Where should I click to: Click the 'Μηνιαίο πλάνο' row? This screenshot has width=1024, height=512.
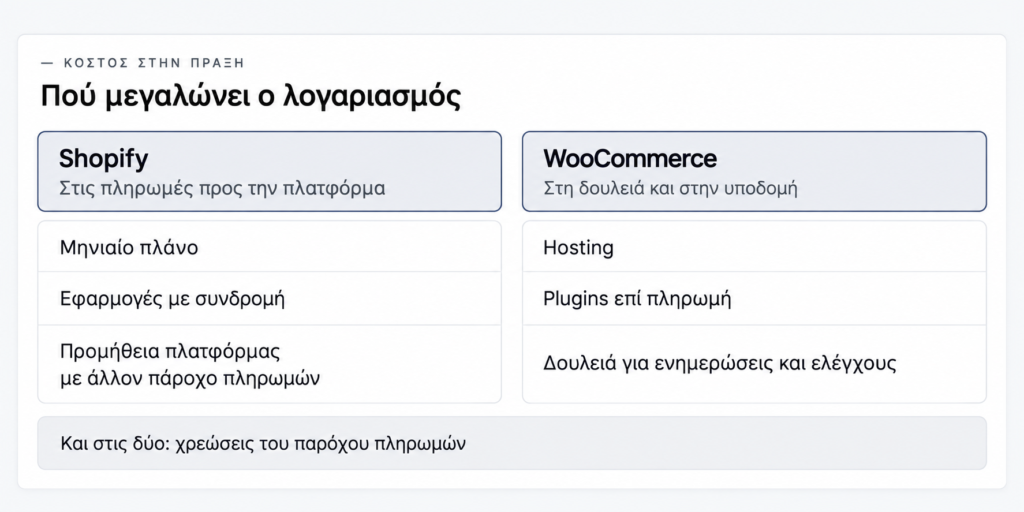coord(270,247)
